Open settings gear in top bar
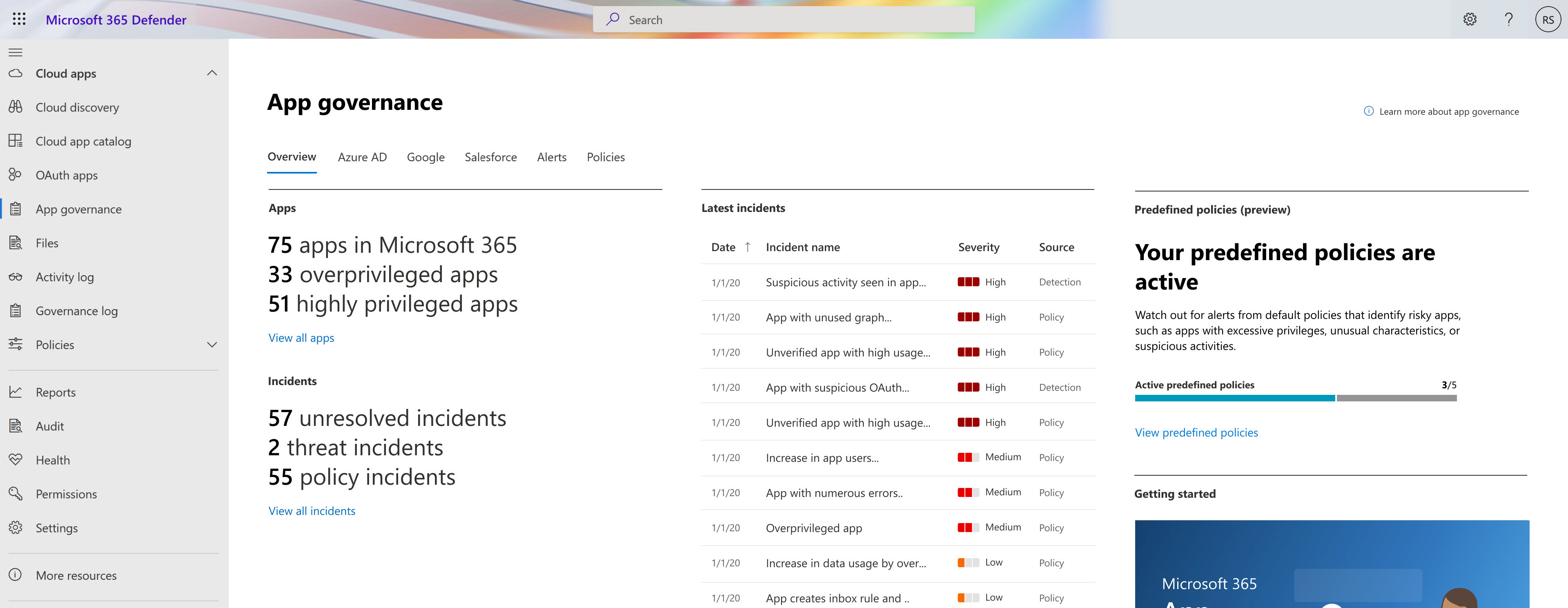This screenshot has height=608, width=1568. pos(1470,20)
